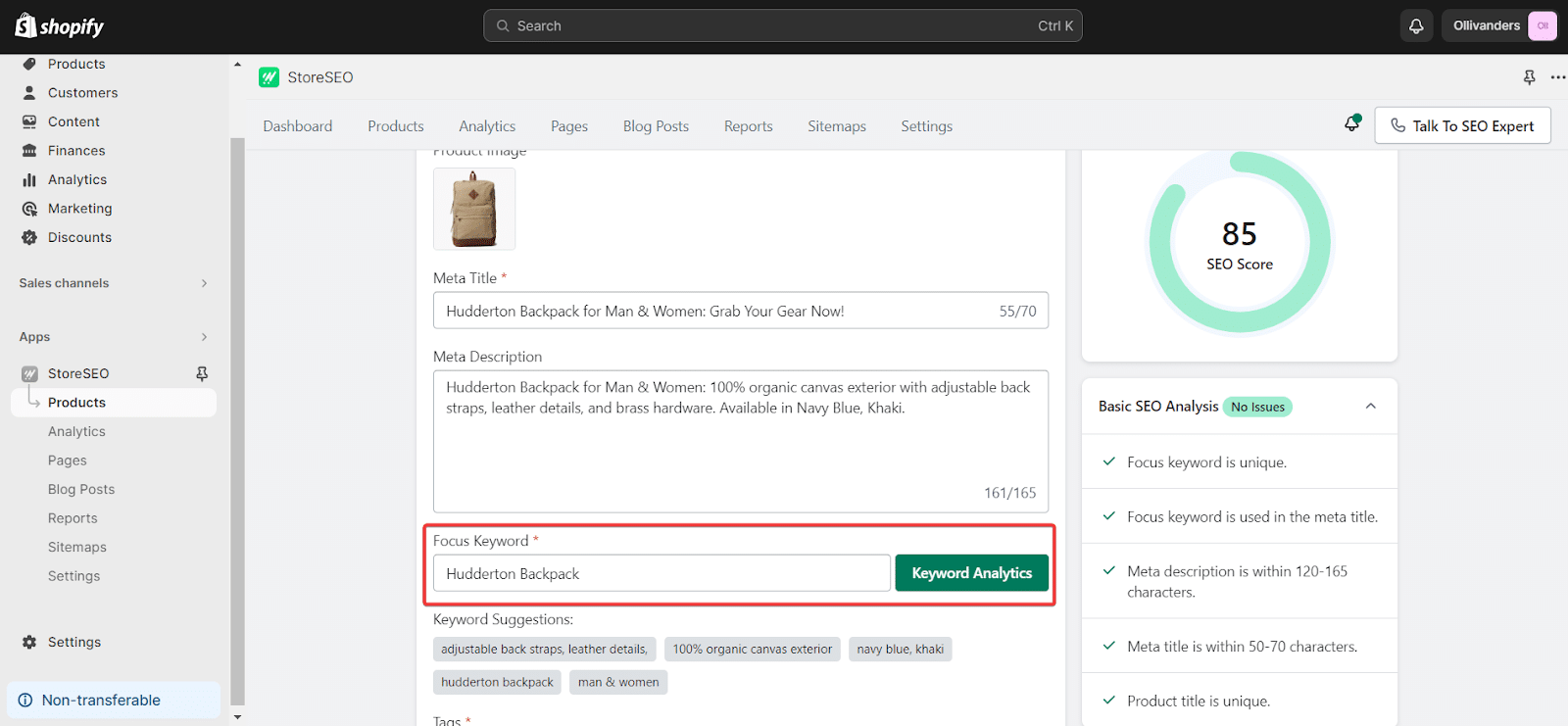Click the backpack product image thumbnail
Screen dimensions: 1568x726
474,209
